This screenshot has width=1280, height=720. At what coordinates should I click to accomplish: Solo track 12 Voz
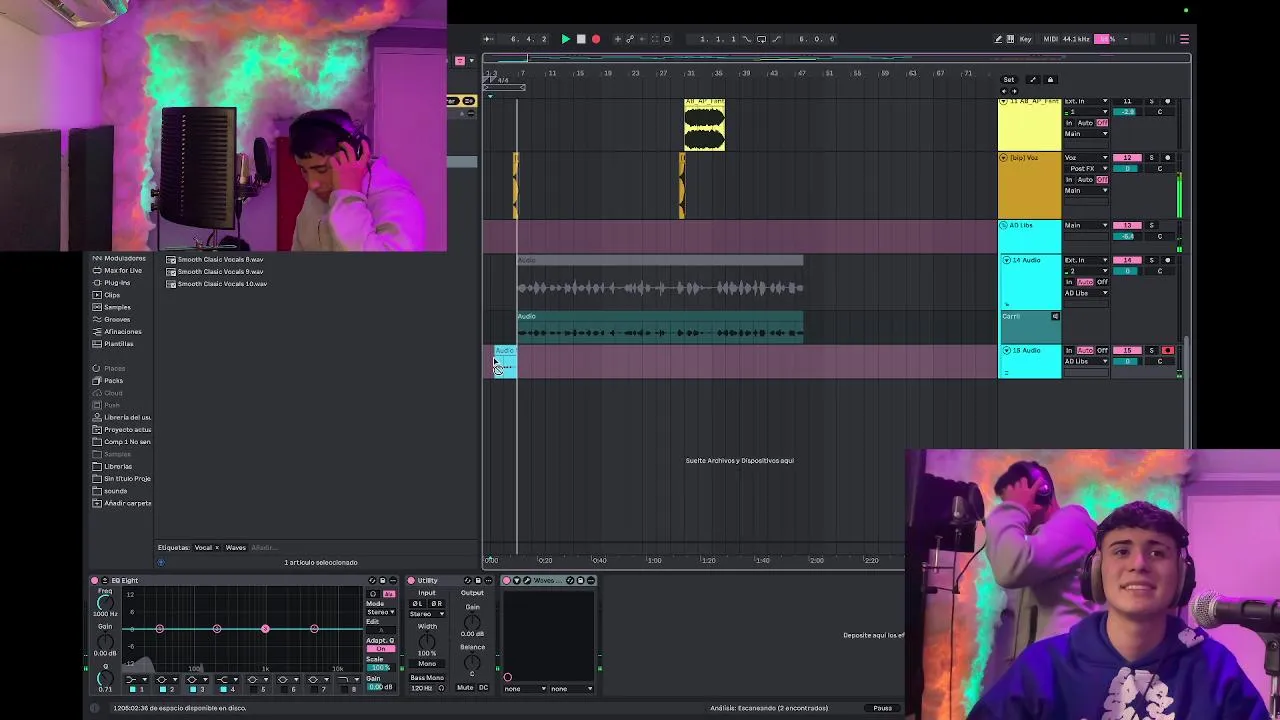tap(1151, 158)
